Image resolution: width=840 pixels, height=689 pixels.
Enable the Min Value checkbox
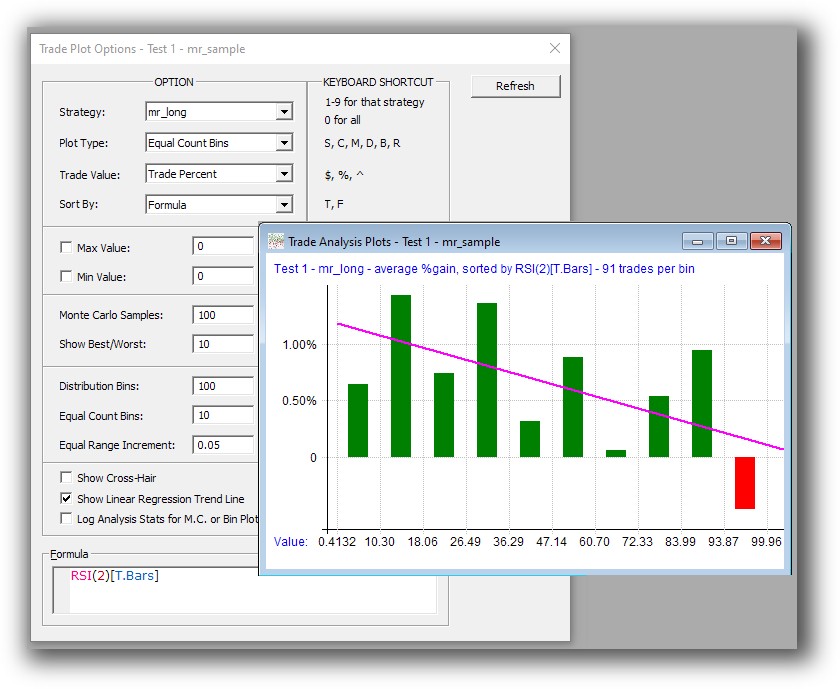coord(66,276)
